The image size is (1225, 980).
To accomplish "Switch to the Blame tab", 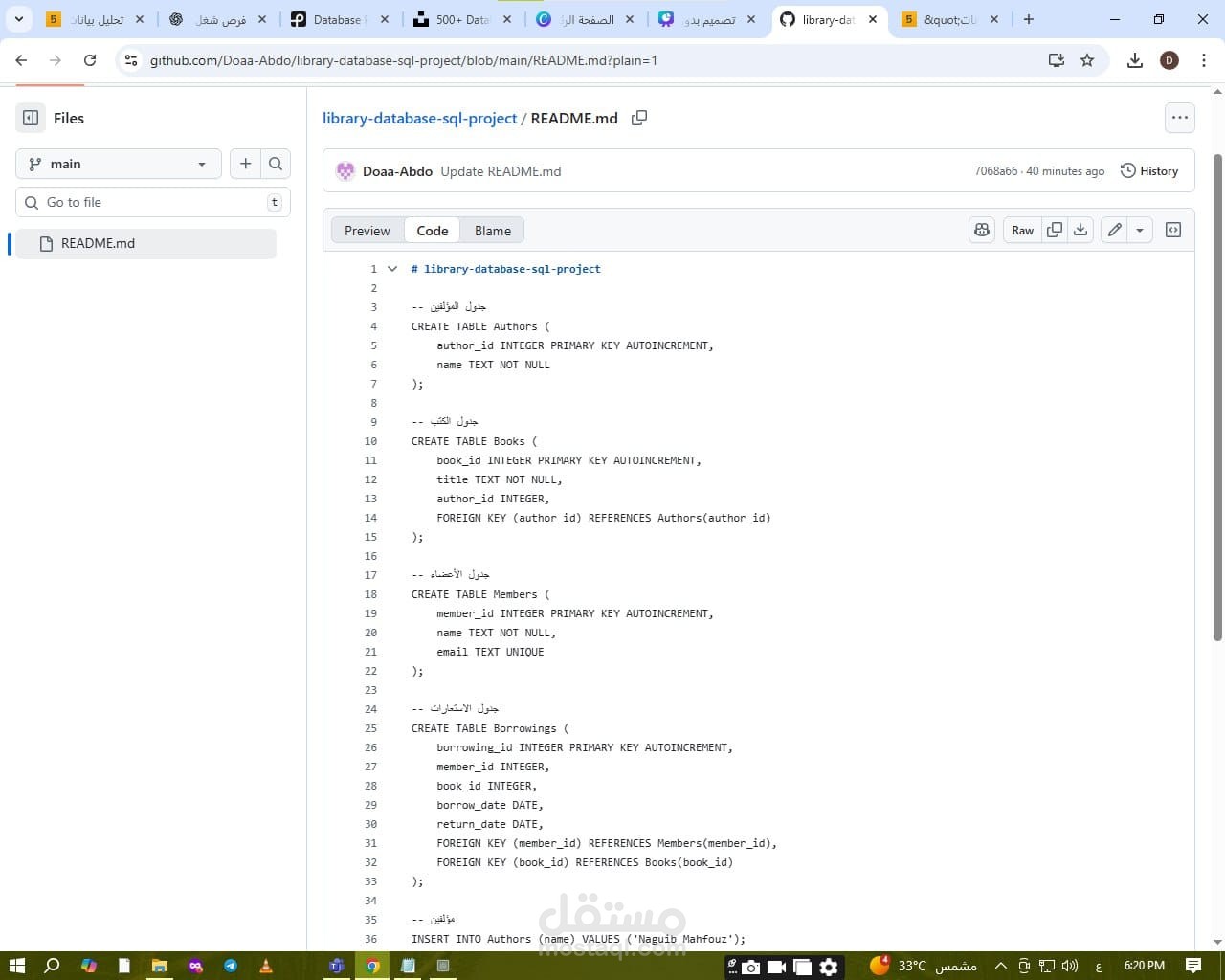I will (493, 231).
